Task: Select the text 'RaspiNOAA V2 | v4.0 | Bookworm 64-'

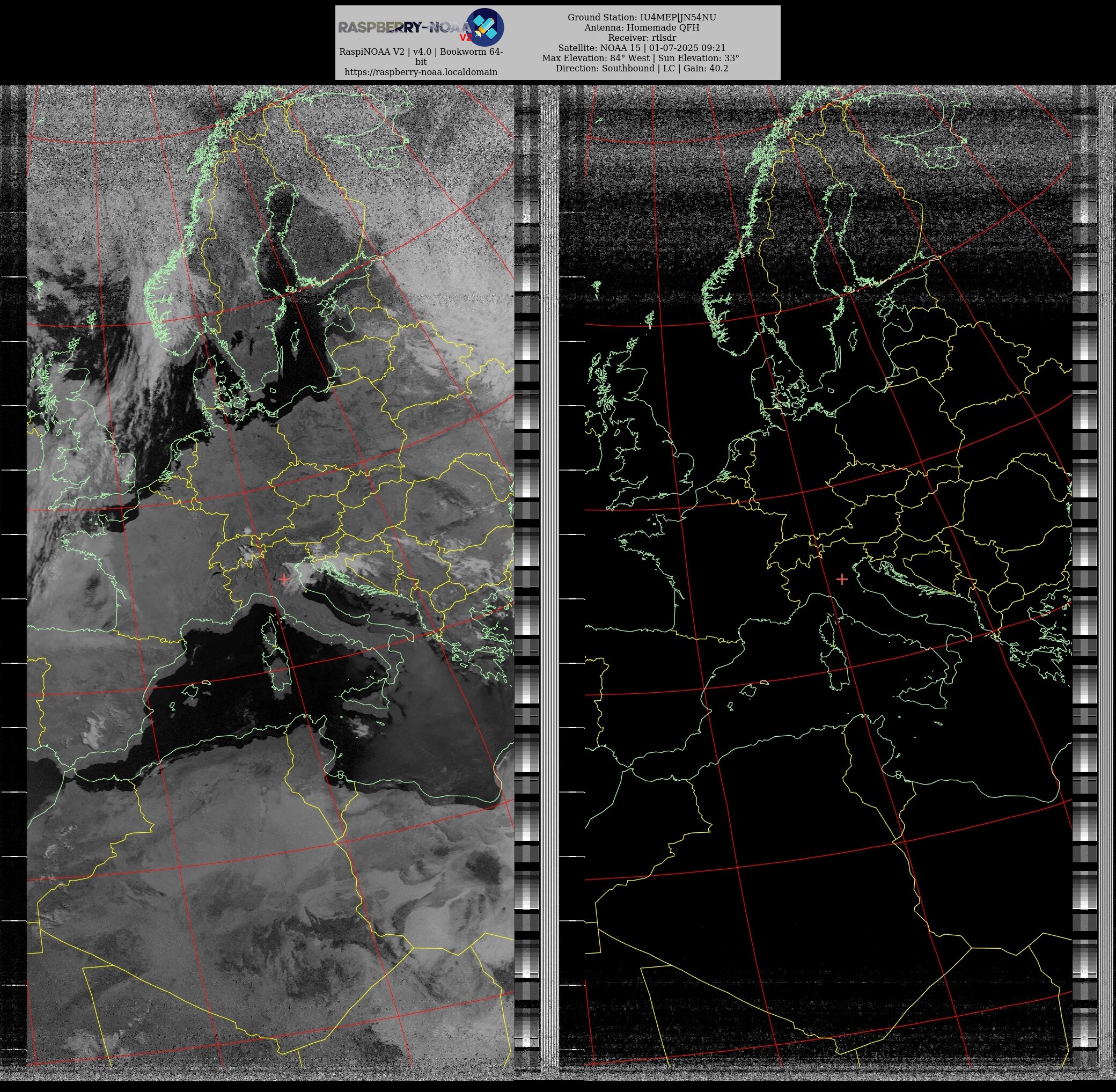Action: pyautogui.click(x=421, y=52)
